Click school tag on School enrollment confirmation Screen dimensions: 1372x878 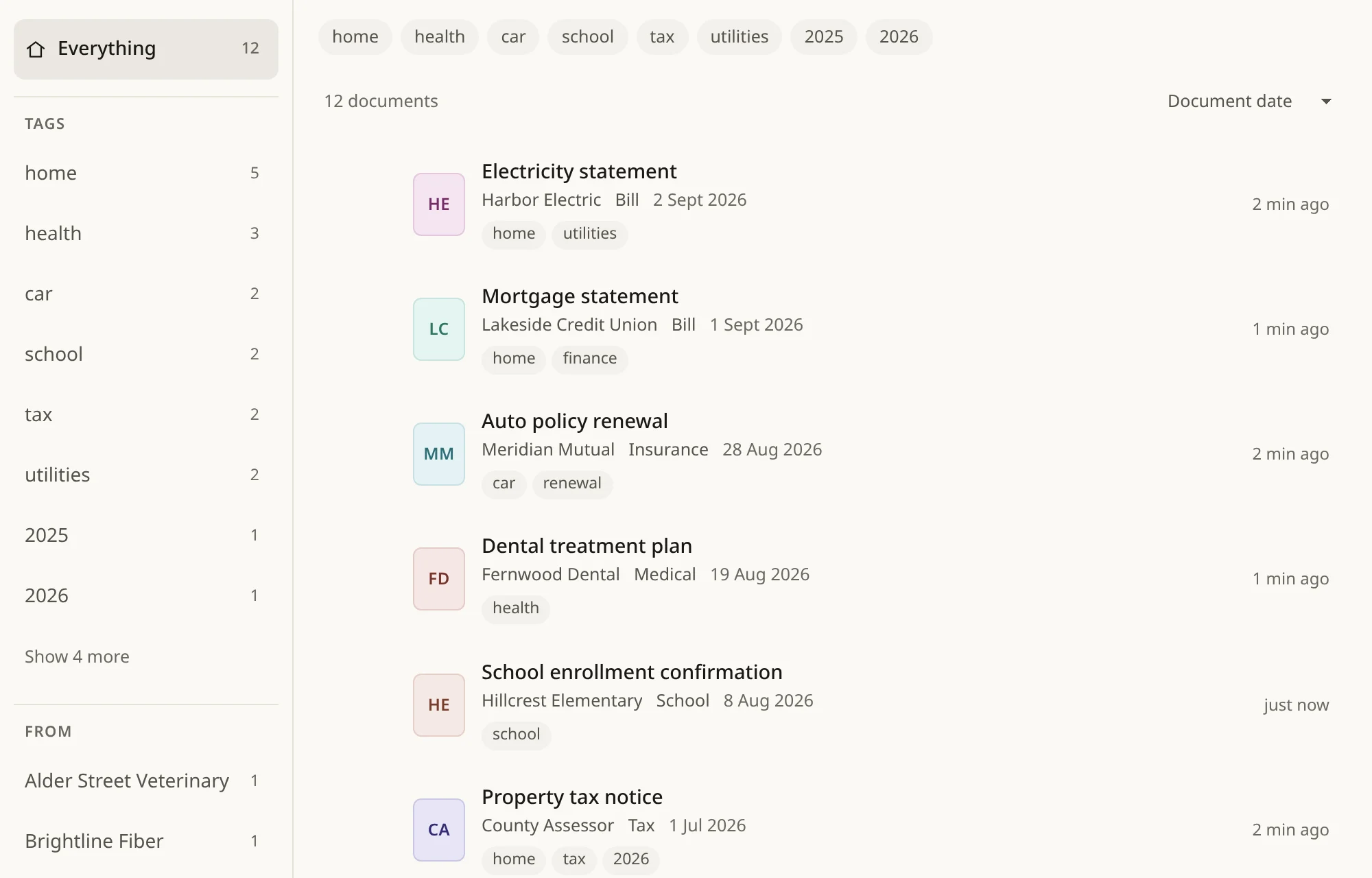[517, 735]
